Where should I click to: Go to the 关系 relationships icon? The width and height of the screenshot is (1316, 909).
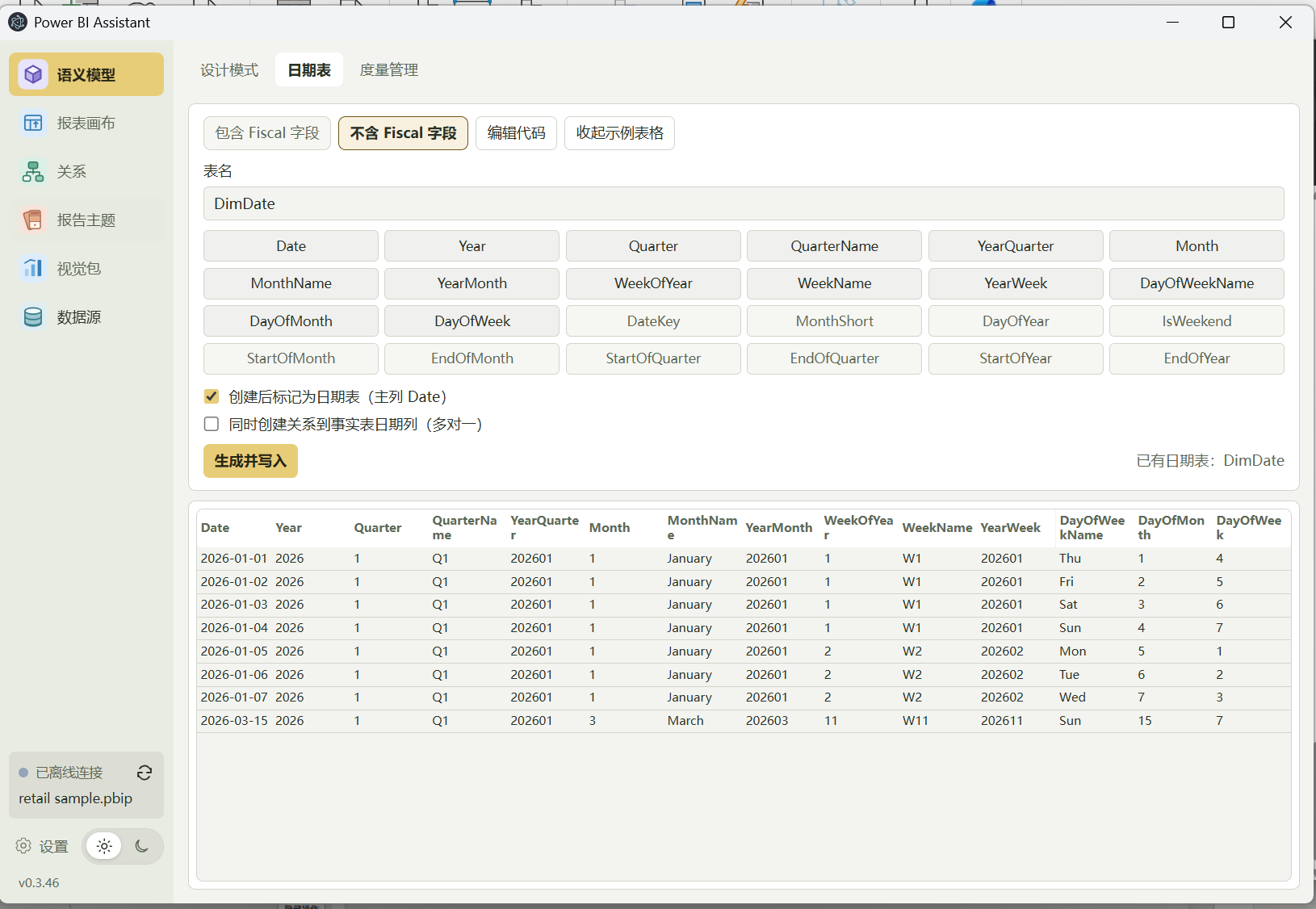(33, 171)
